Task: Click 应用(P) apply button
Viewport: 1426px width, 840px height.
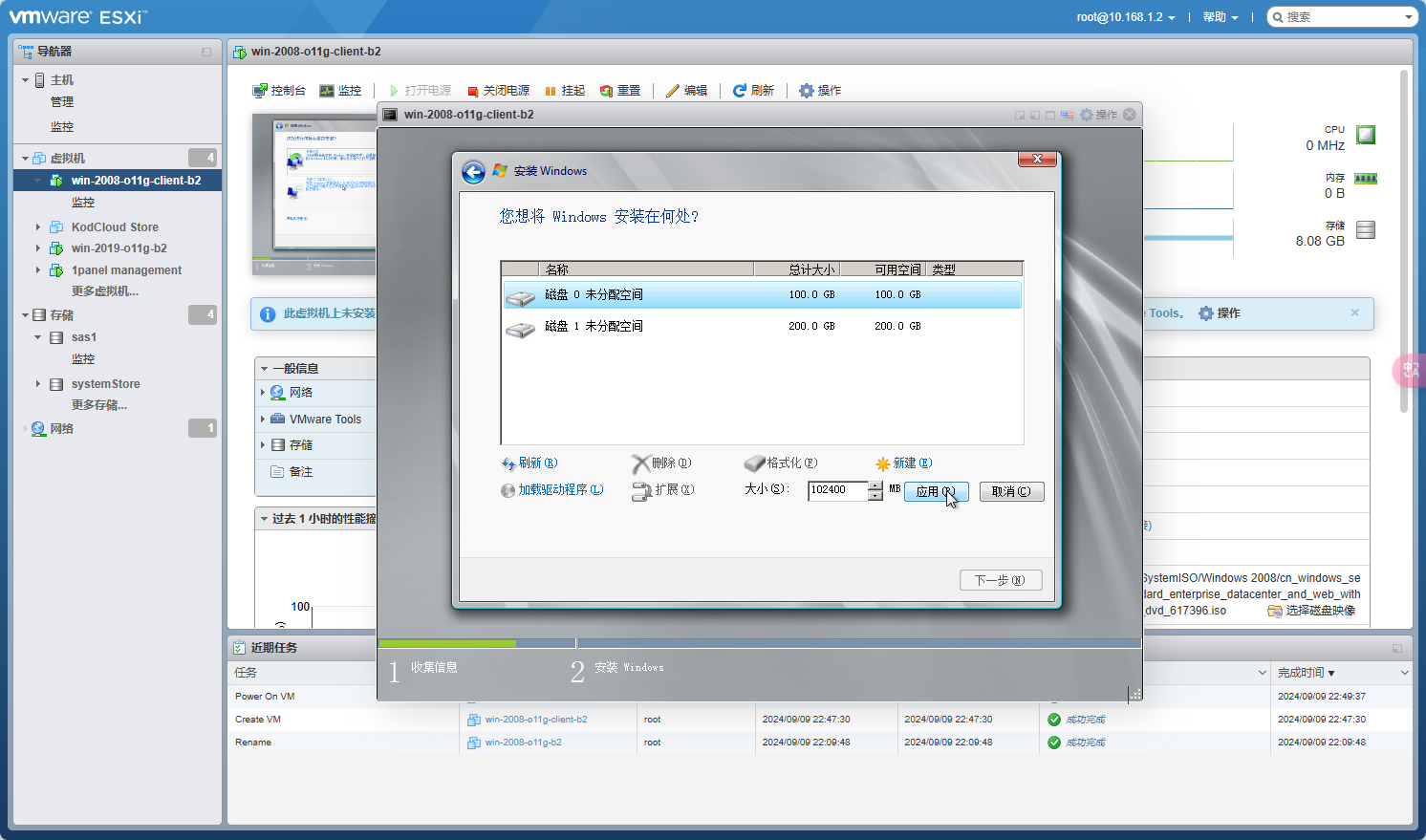Action: click(x=937, y=492)
